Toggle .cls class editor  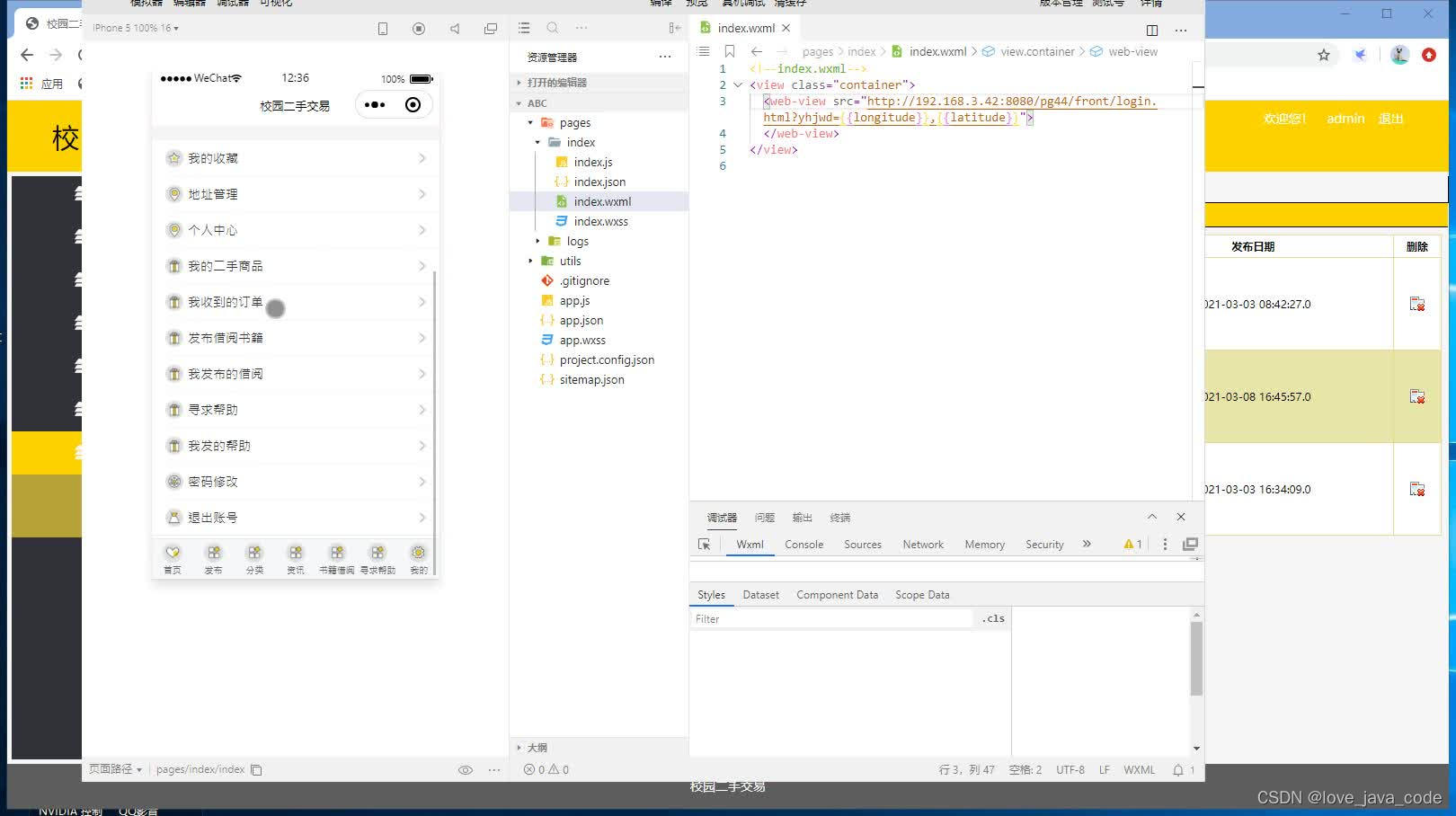point(993,618)
